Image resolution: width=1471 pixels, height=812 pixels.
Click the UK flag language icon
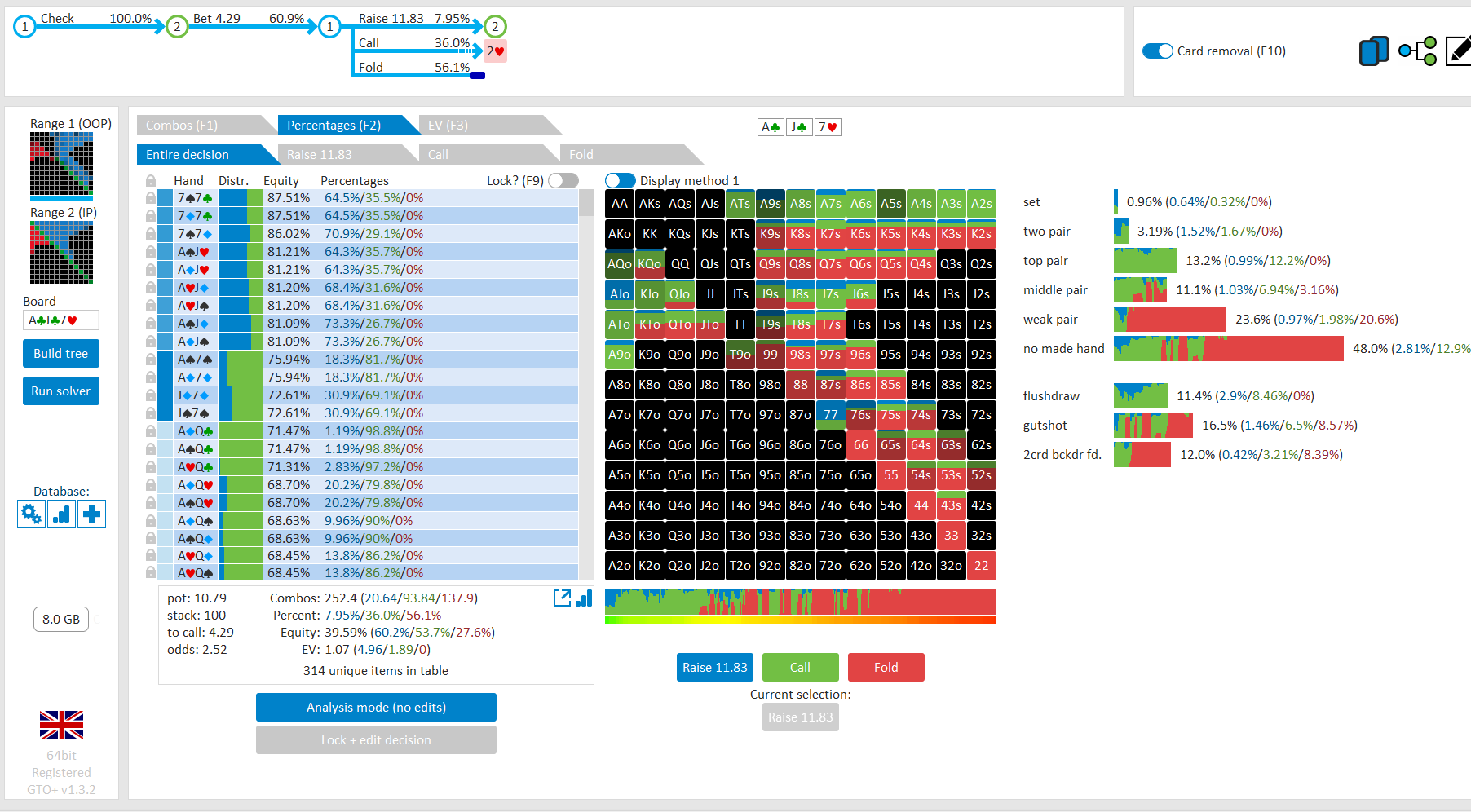(x=61, y=725)
